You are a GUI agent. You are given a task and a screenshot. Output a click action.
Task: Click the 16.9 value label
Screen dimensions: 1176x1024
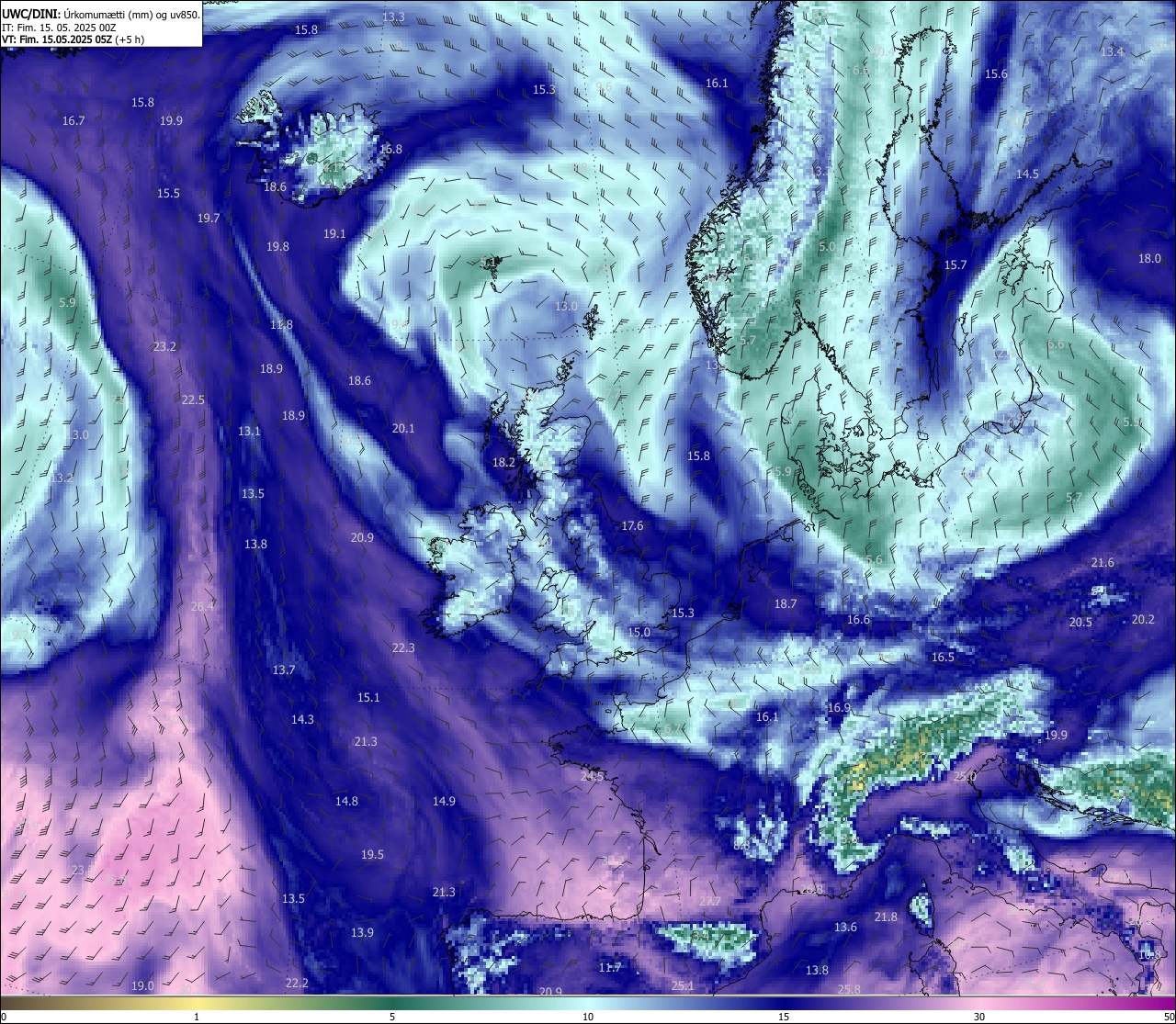(839, 708)
